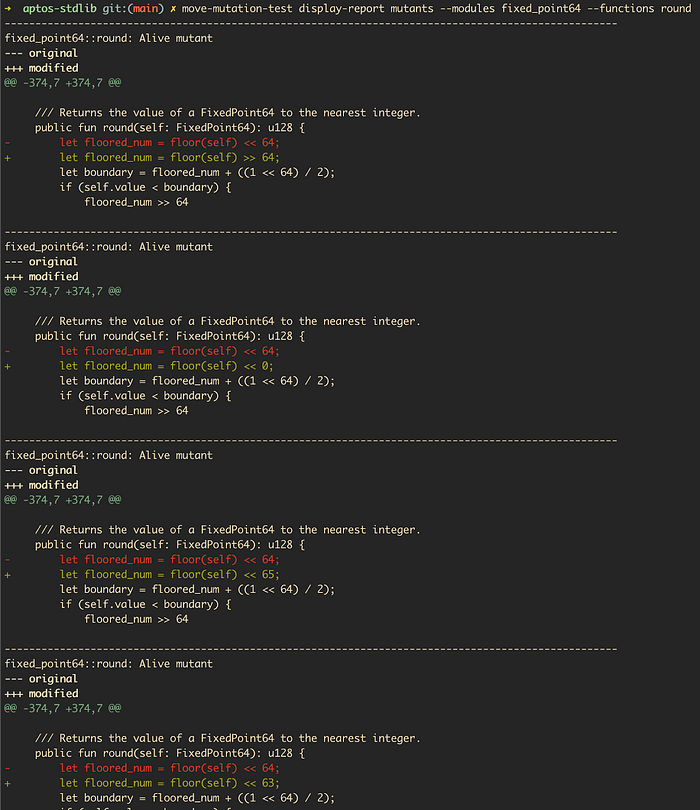Click the green prompt arrow at top
The height and width of the screenshot is (810, 700).
click(9, 8)
